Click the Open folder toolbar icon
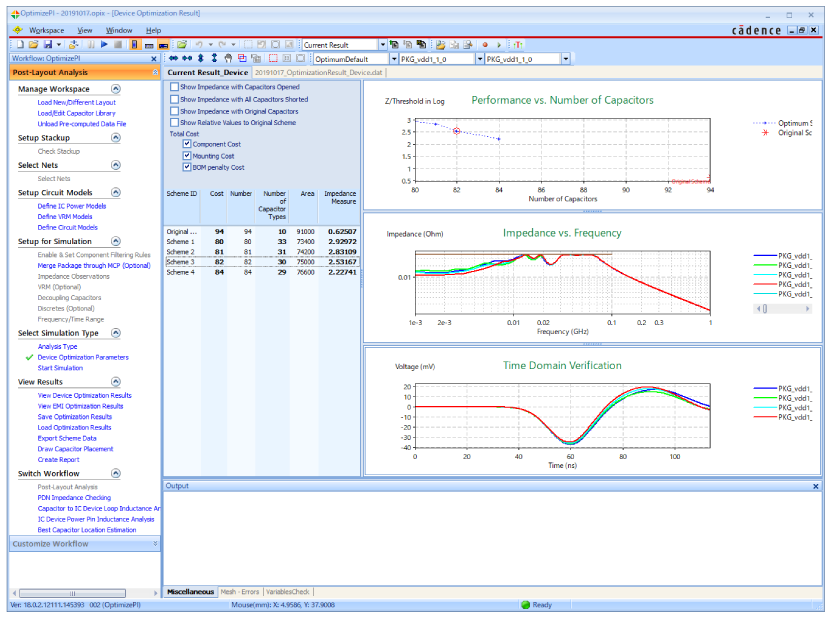This screenshot has height=618, width=836. 33,45
